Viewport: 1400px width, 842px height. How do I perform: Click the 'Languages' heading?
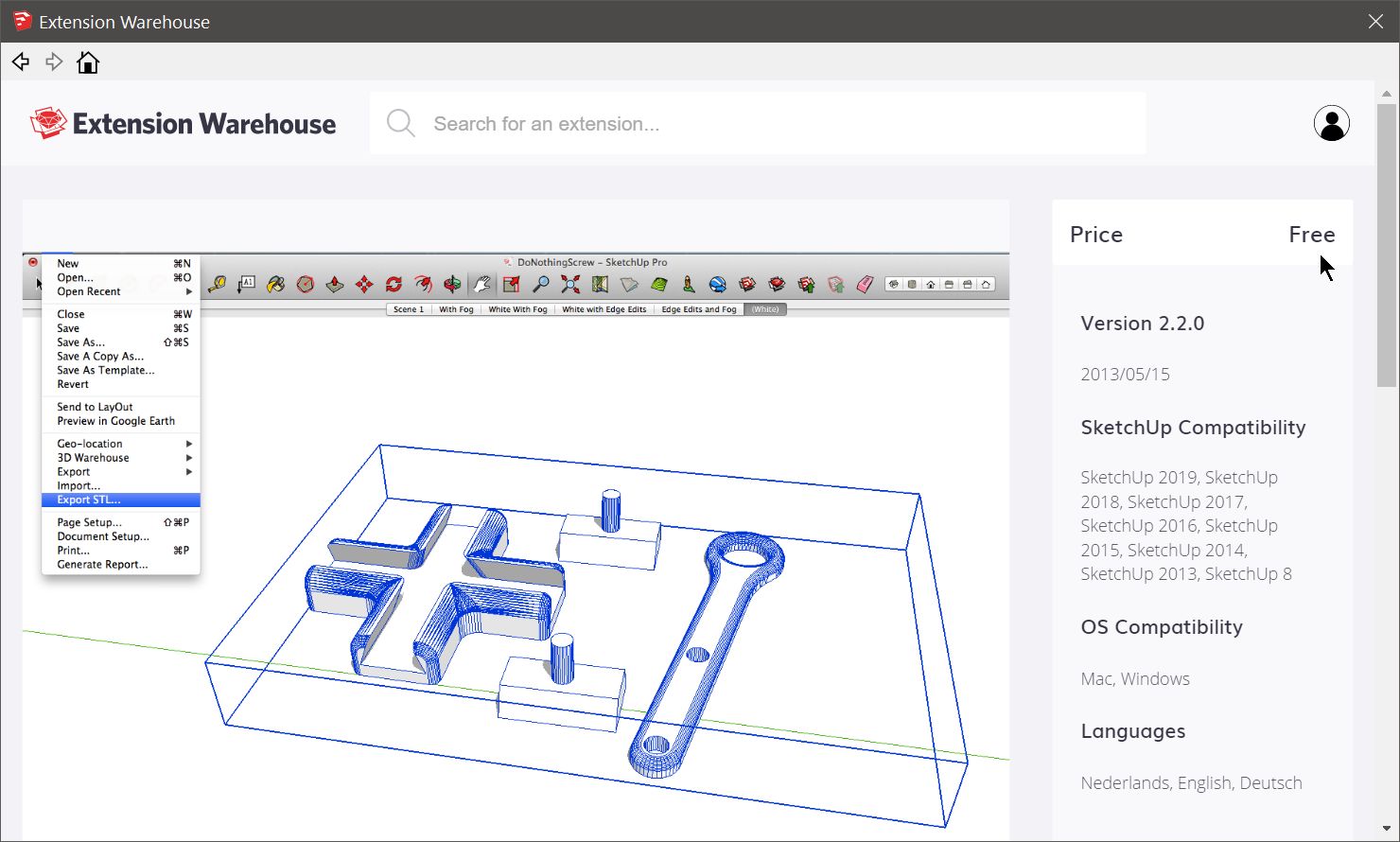point(1133,731)
